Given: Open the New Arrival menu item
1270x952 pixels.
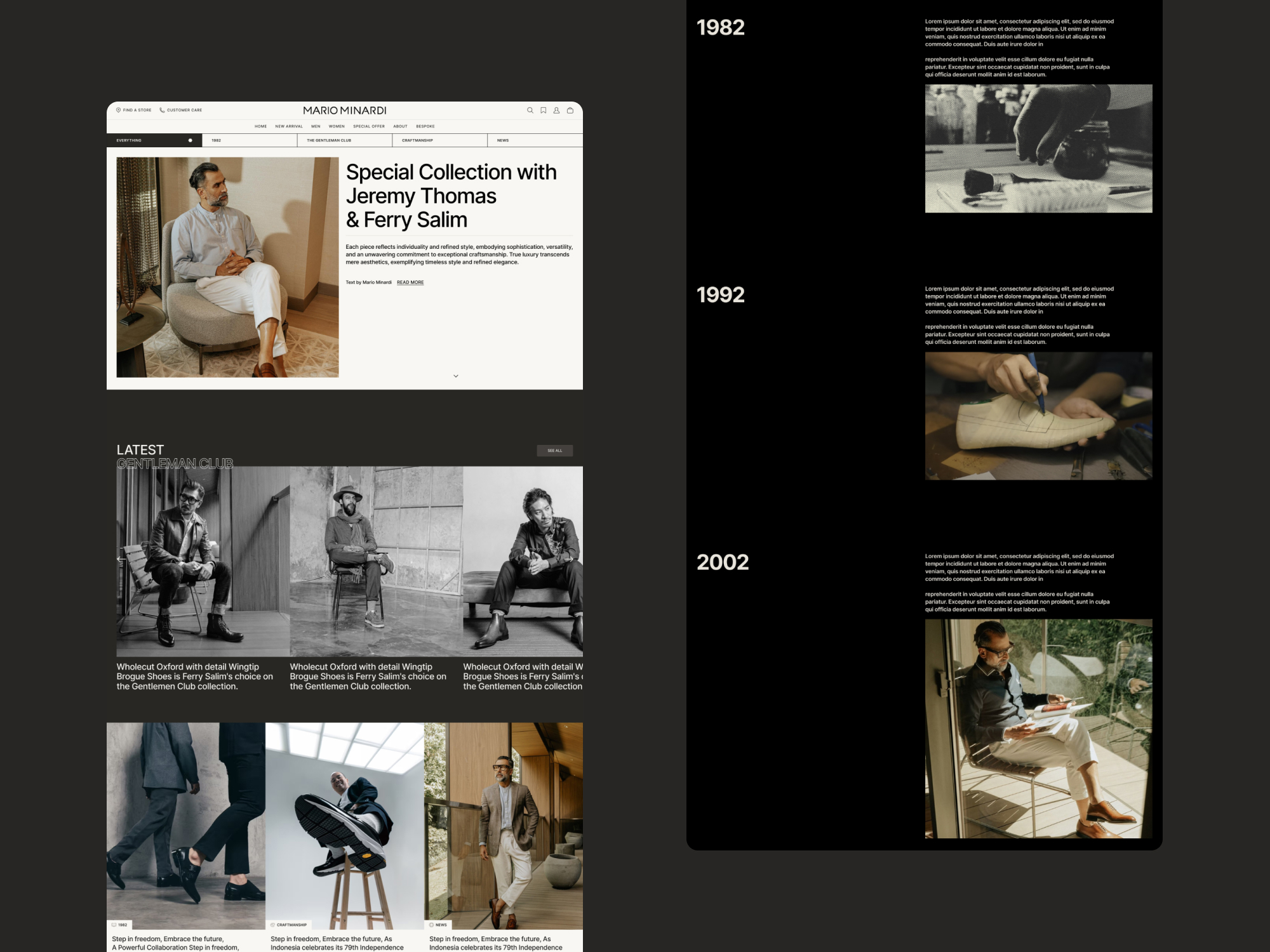Looking at the screenshot, I should 289,126.
